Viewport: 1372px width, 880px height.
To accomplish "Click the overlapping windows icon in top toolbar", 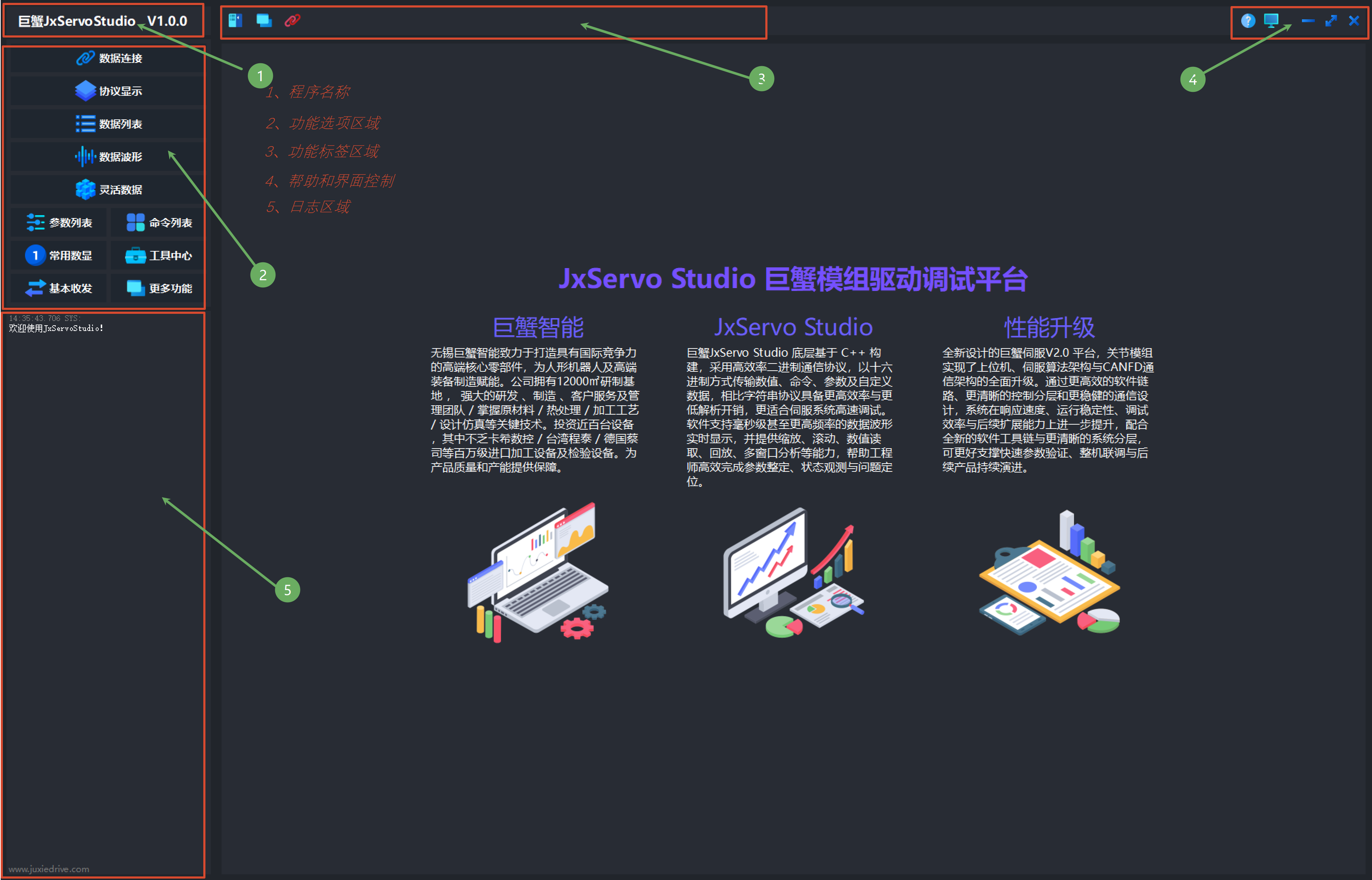I will pos(264,21).
